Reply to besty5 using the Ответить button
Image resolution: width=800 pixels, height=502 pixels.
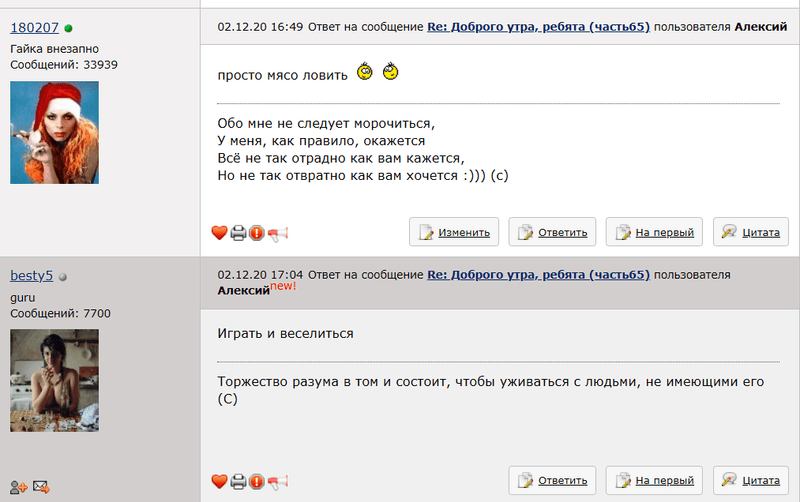tap(553, 480)
